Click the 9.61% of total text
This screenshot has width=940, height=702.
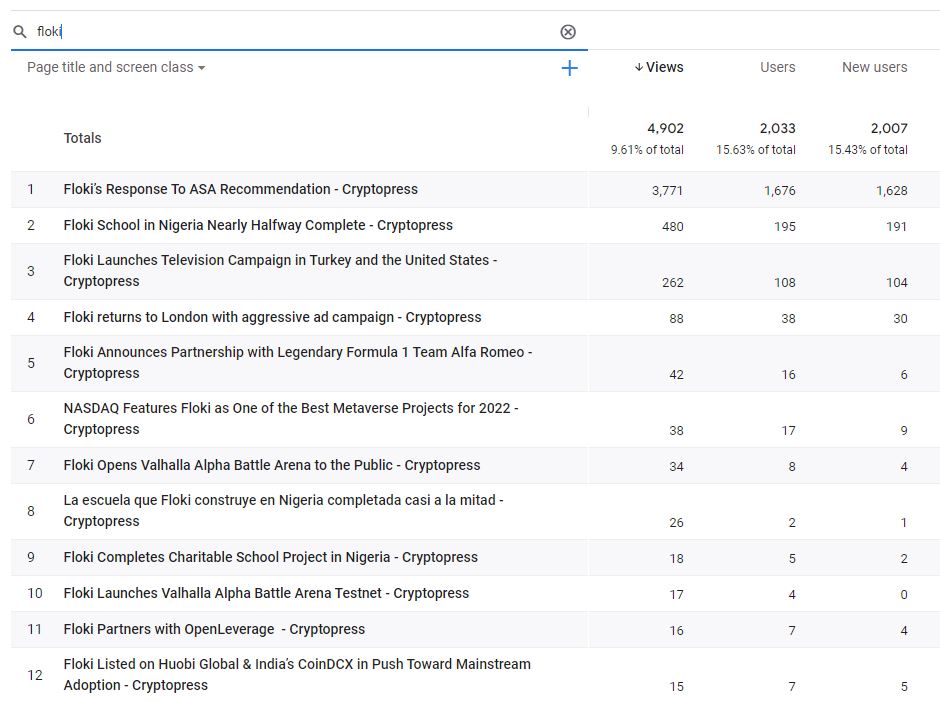click(x=647, y=150)
